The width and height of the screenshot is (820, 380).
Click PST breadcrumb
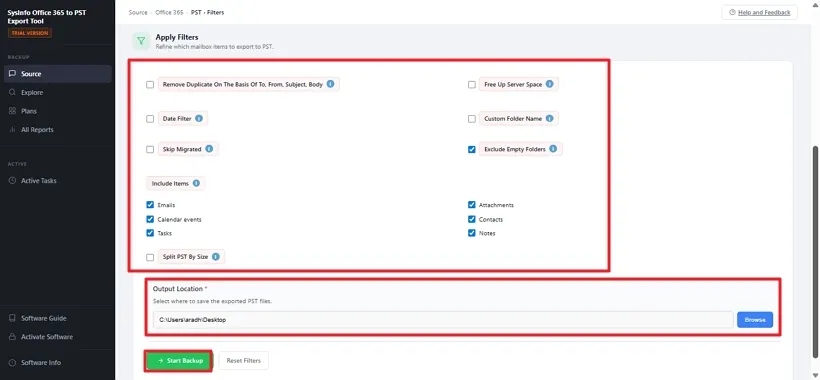tap(196, 12)
